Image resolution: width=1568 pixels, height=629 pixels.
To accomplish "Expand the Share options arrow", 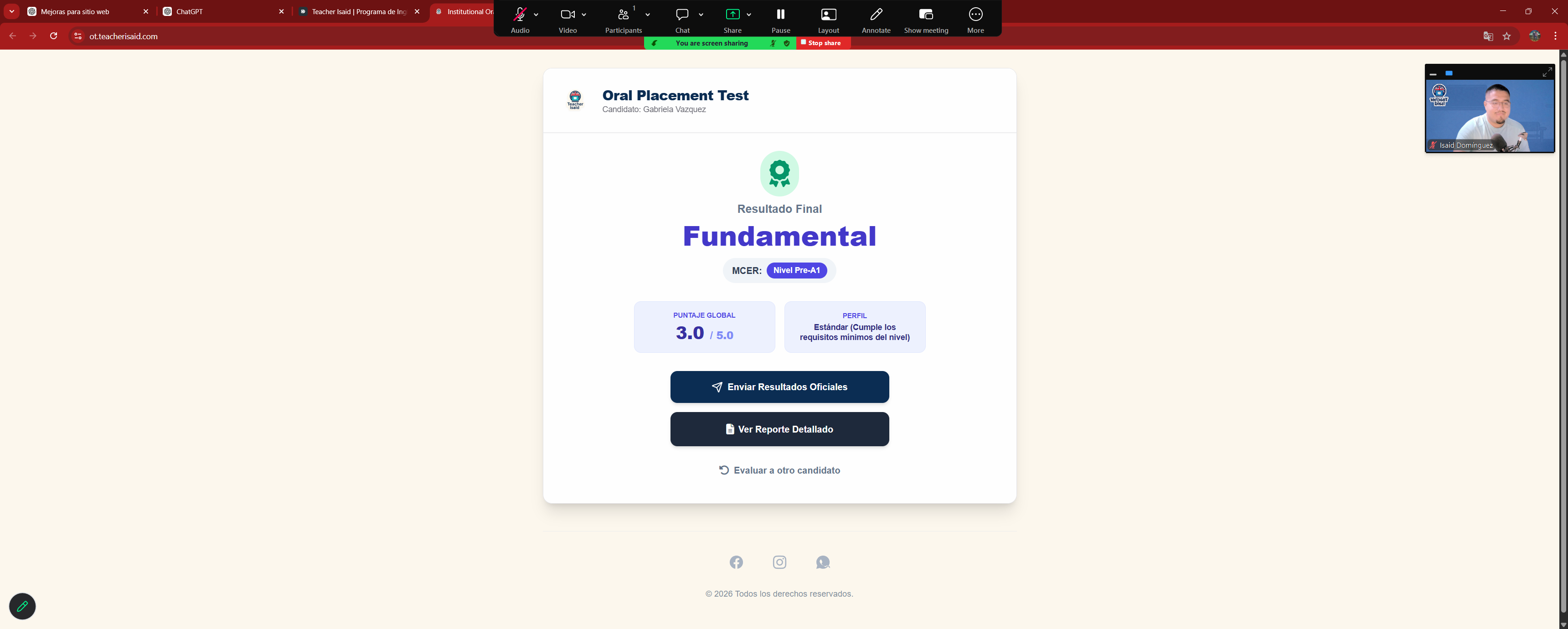I will tap(749, 15).
